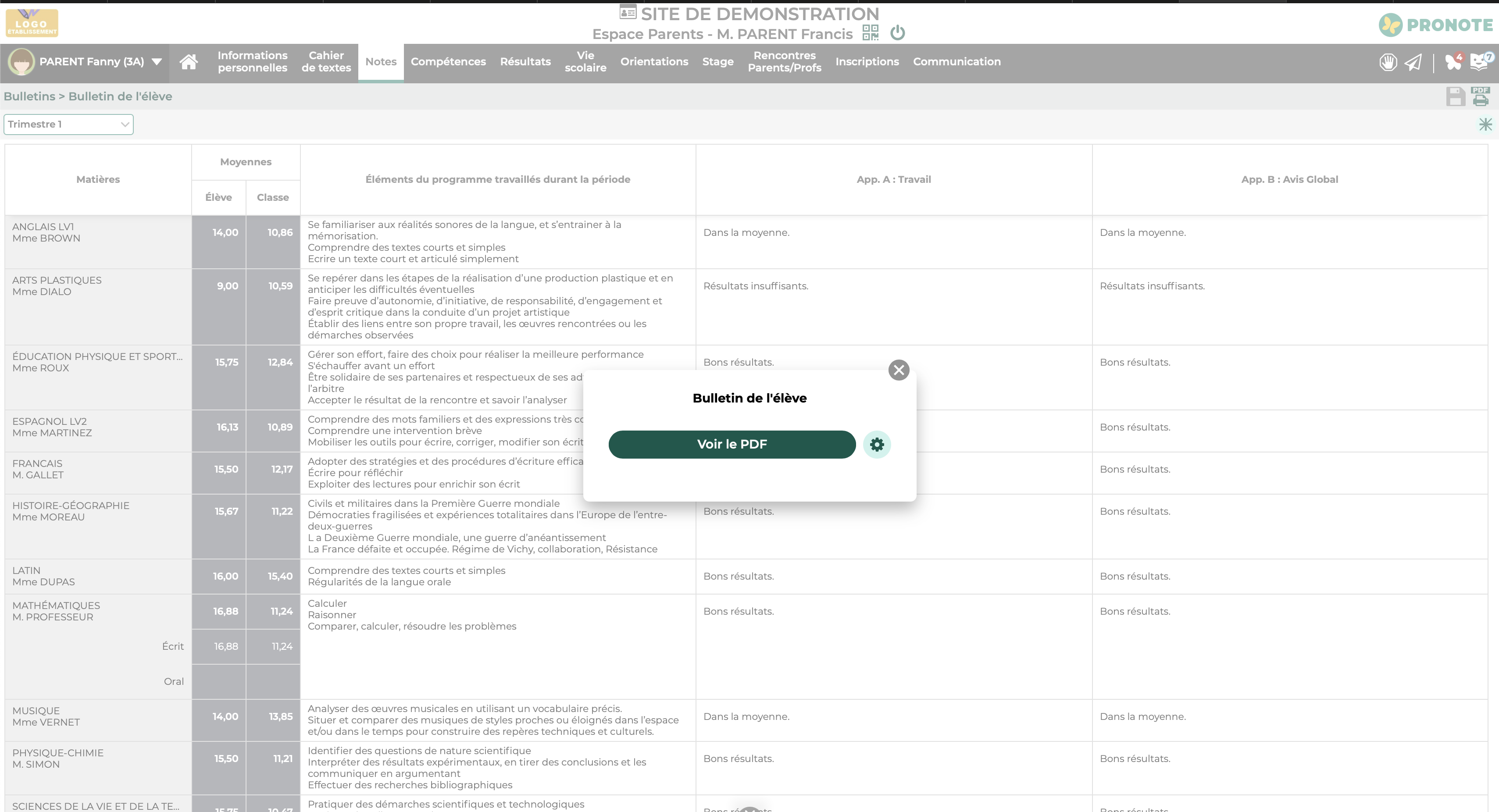Click the PDF printer icon

tap(1481, 96)
